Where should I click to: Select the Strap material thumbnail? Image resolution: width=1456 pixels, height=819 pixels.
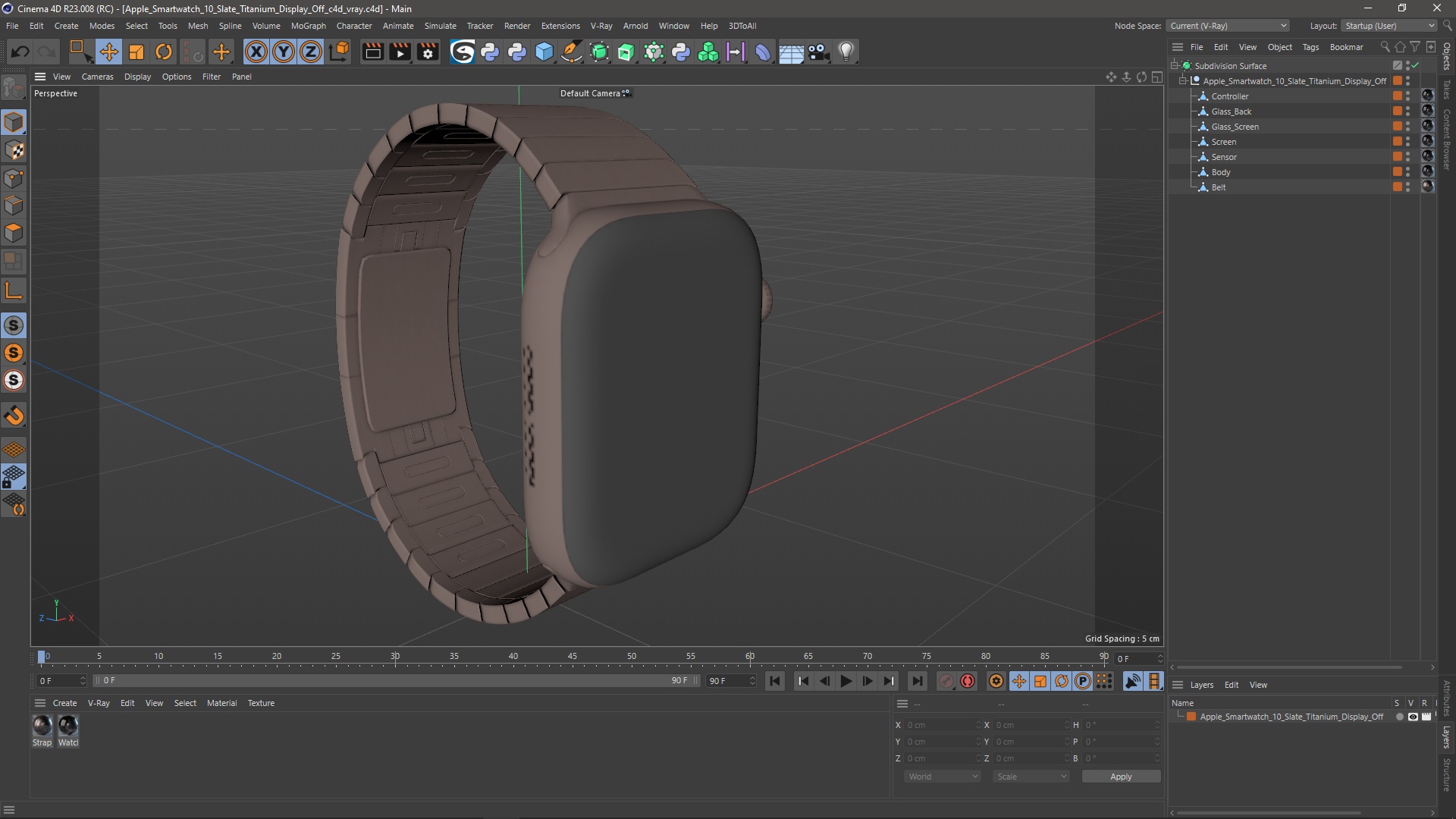pos(42,726)
